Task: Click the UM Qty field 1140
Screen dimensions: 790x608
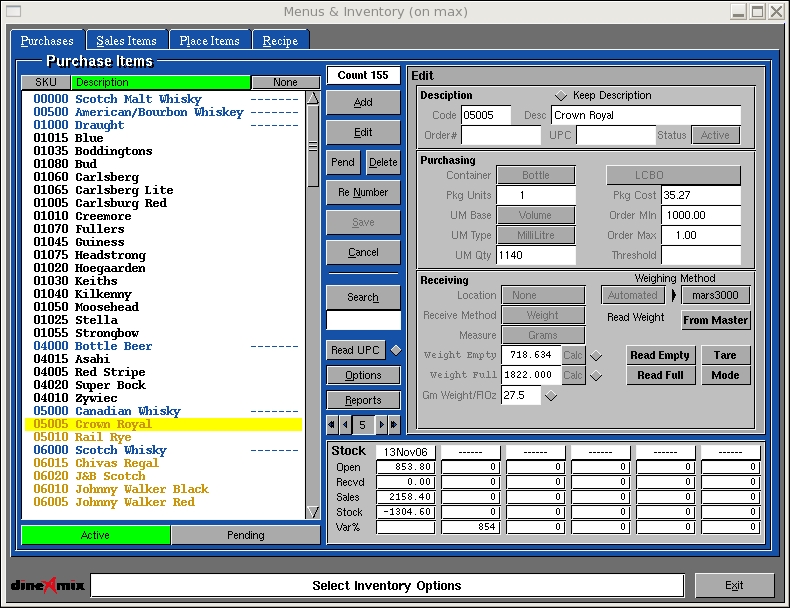Action: point(536,255)
